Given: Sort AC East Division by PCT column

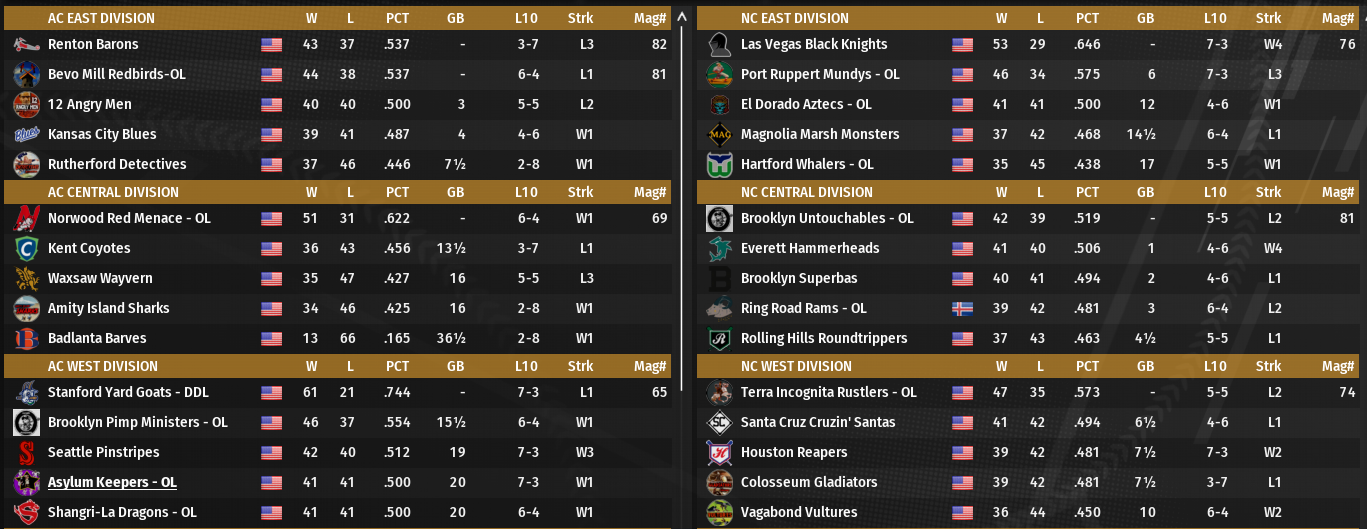Looking at the screenshot, I should 397,18.
